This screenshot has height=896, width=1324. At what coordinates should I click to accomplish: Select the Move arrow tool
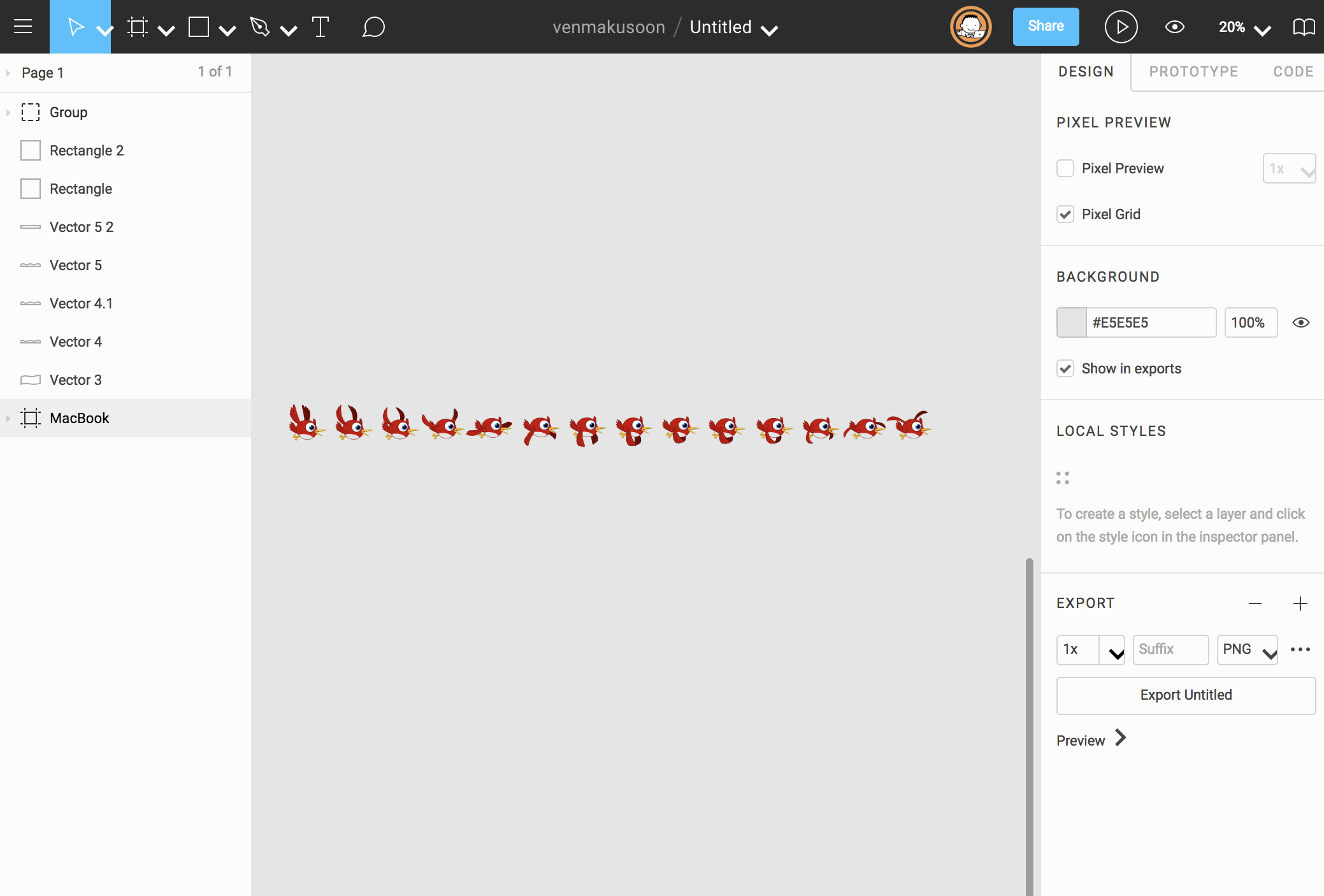coord(75,27)
